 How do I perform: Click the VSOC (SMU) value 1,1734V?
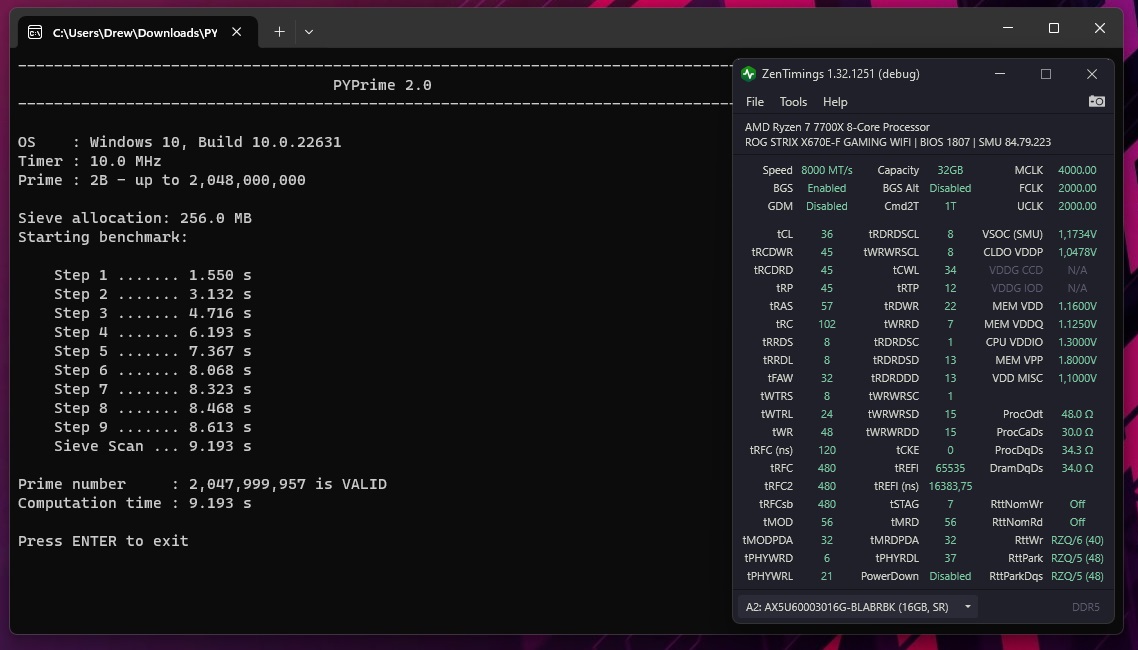coord(1077,234)
